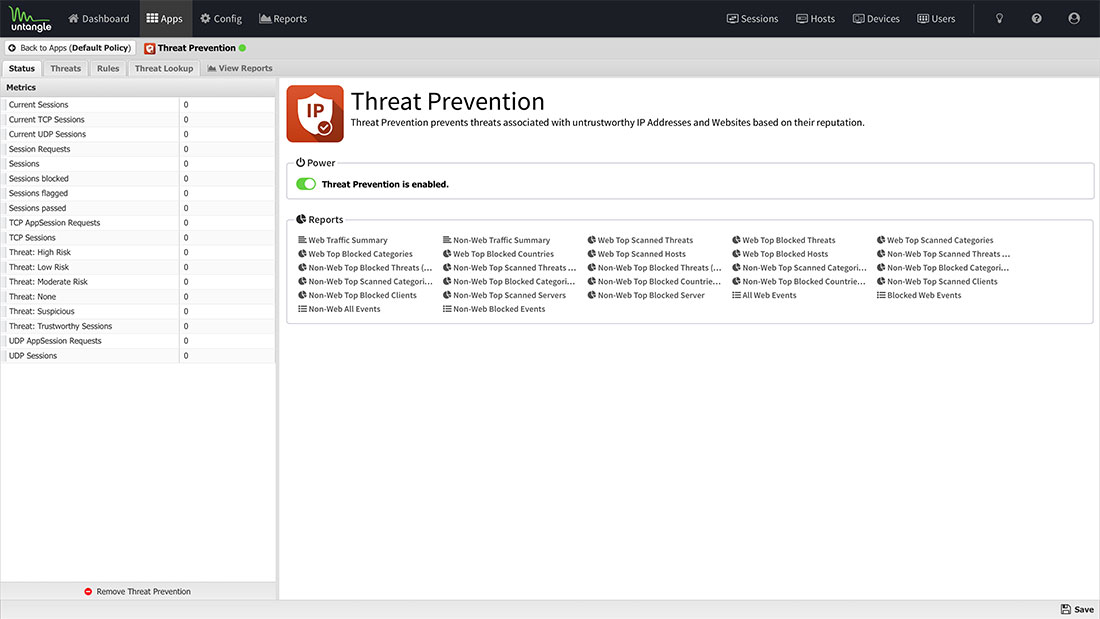Select Threat: Trustworthy Sessions metric
1100x619 pixels.
coord(138,326)
